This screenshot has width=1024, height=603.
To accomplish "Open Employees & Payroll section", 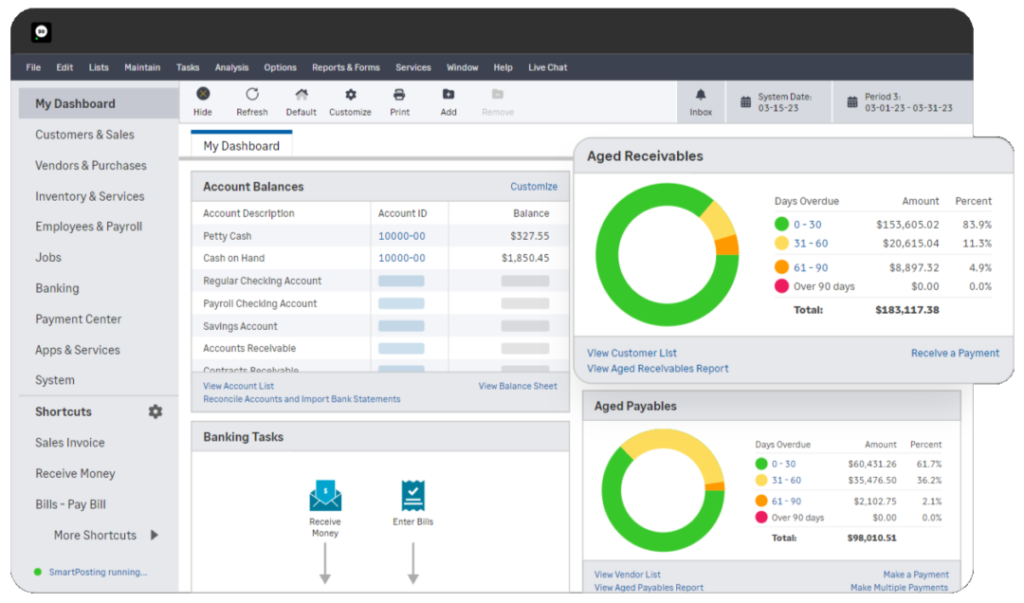I will [x=89, y=227].
